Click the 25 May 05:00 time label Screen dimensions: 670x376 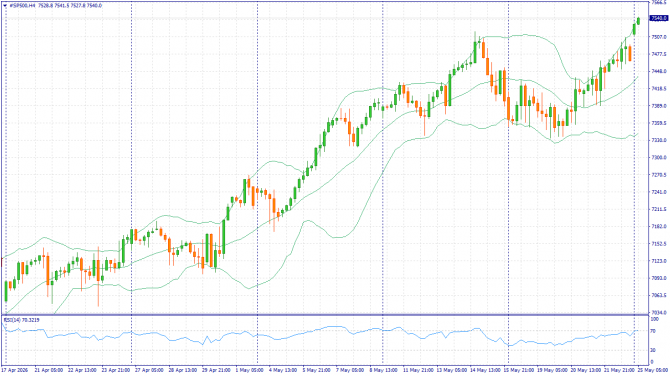click(652, 370)
